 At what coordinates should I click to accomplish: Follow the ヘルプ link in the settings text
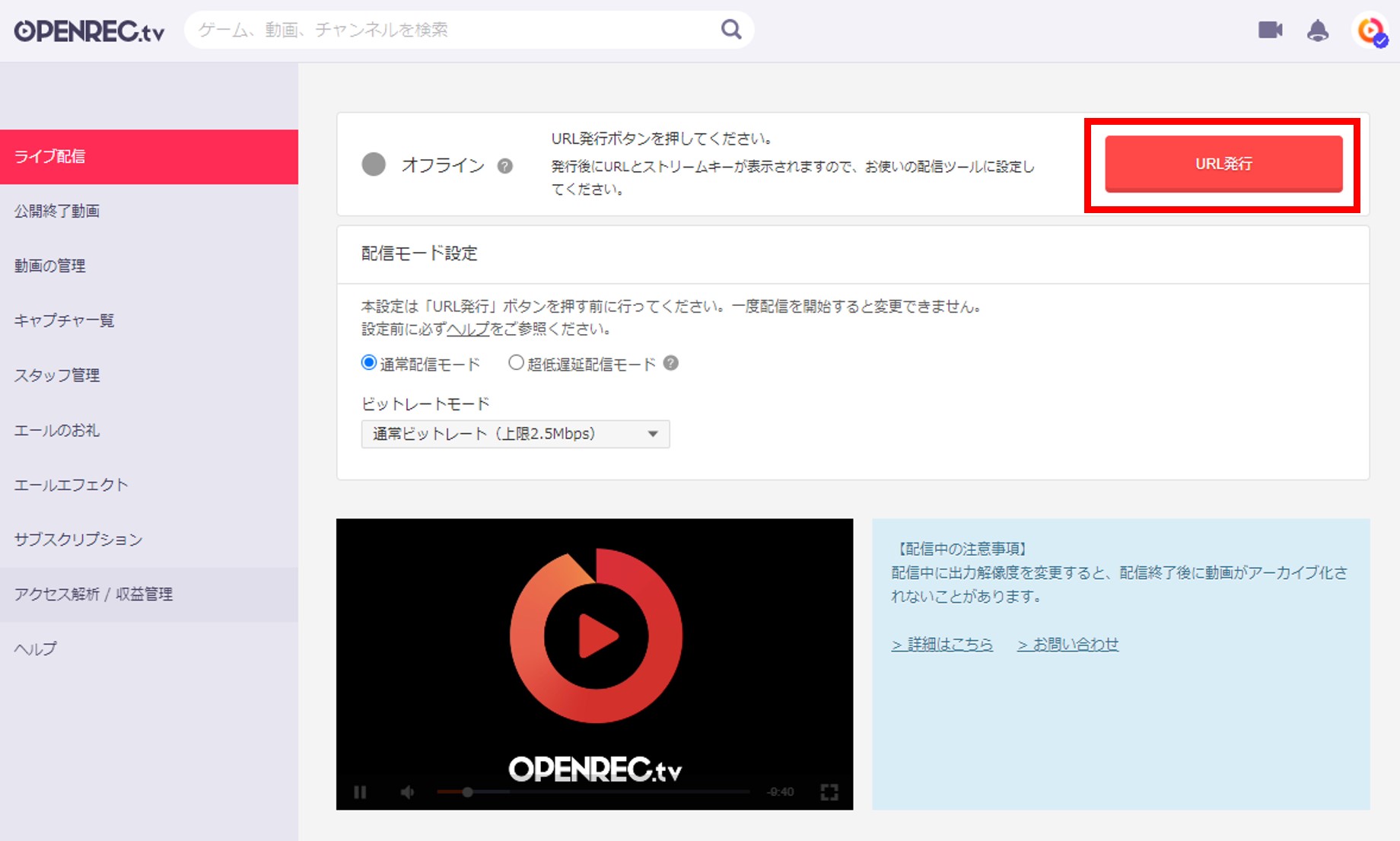tap(468, 330)
